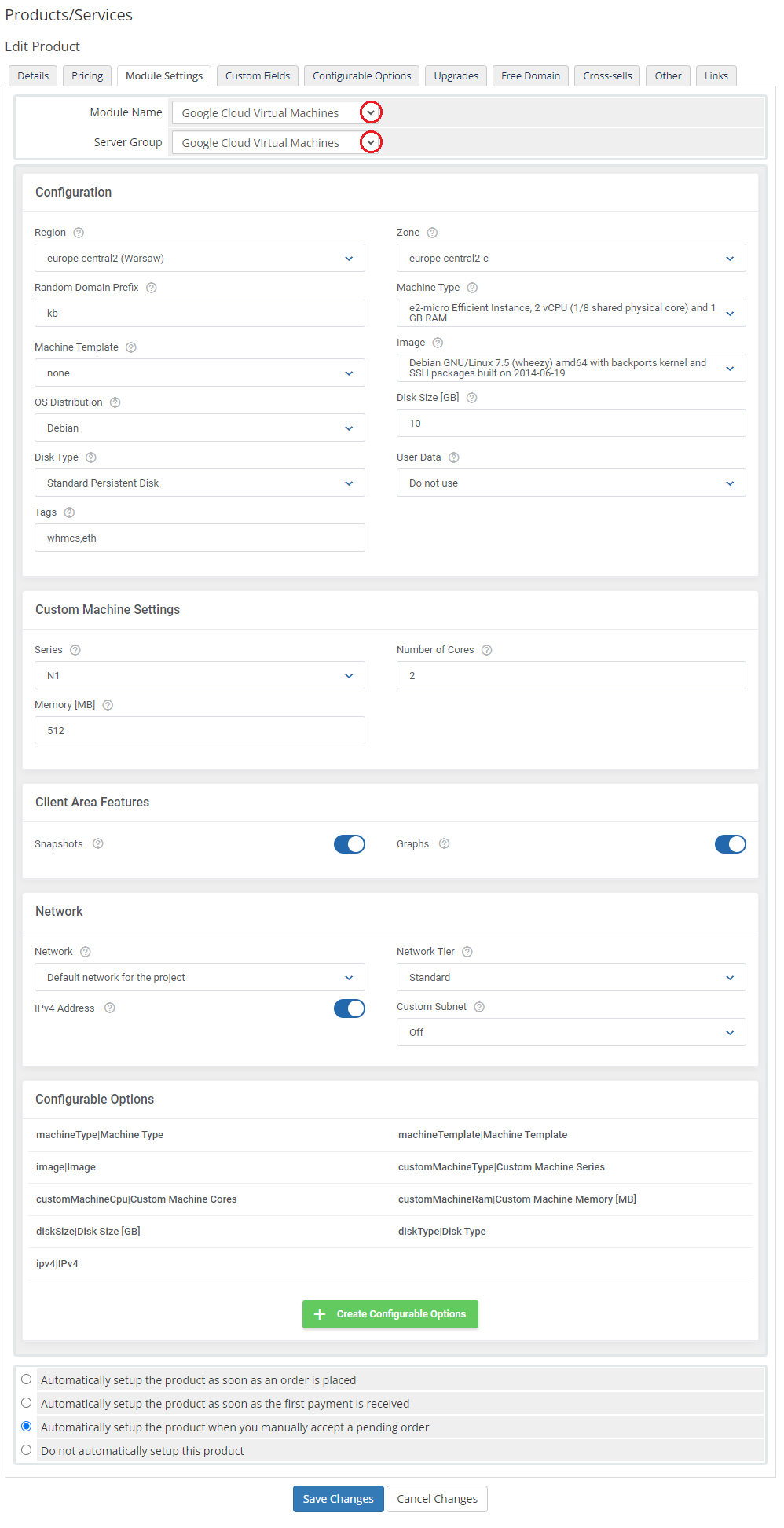The image size is (784, 1528).
Task: Click the machineType|Machine Type option text
Action: pyautogui.click(x=100, y=1135)
